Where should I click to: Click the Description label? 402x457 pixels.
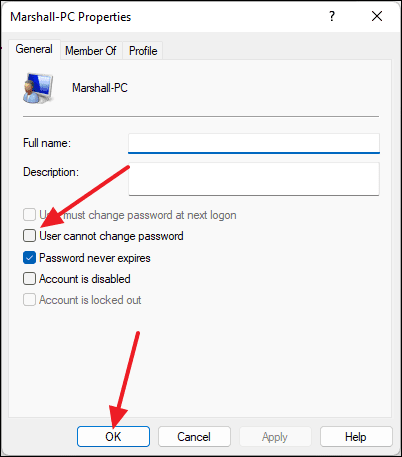coord(51,172)
